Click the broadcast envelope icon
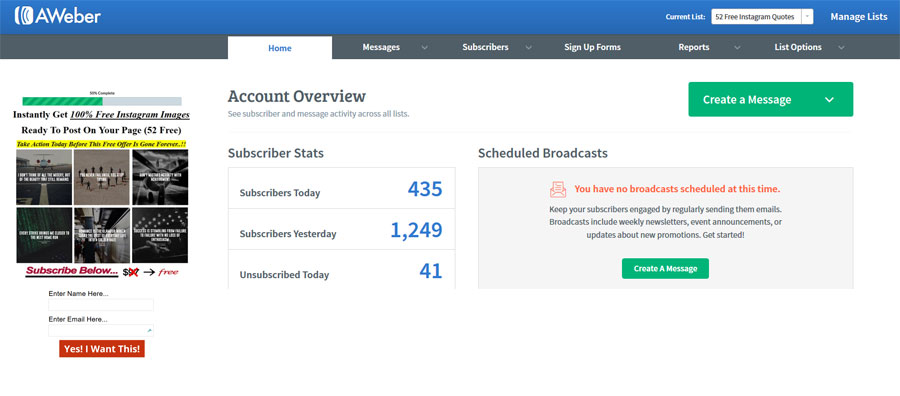This screenshot has width=900, height=396. [x=558, y=189]
